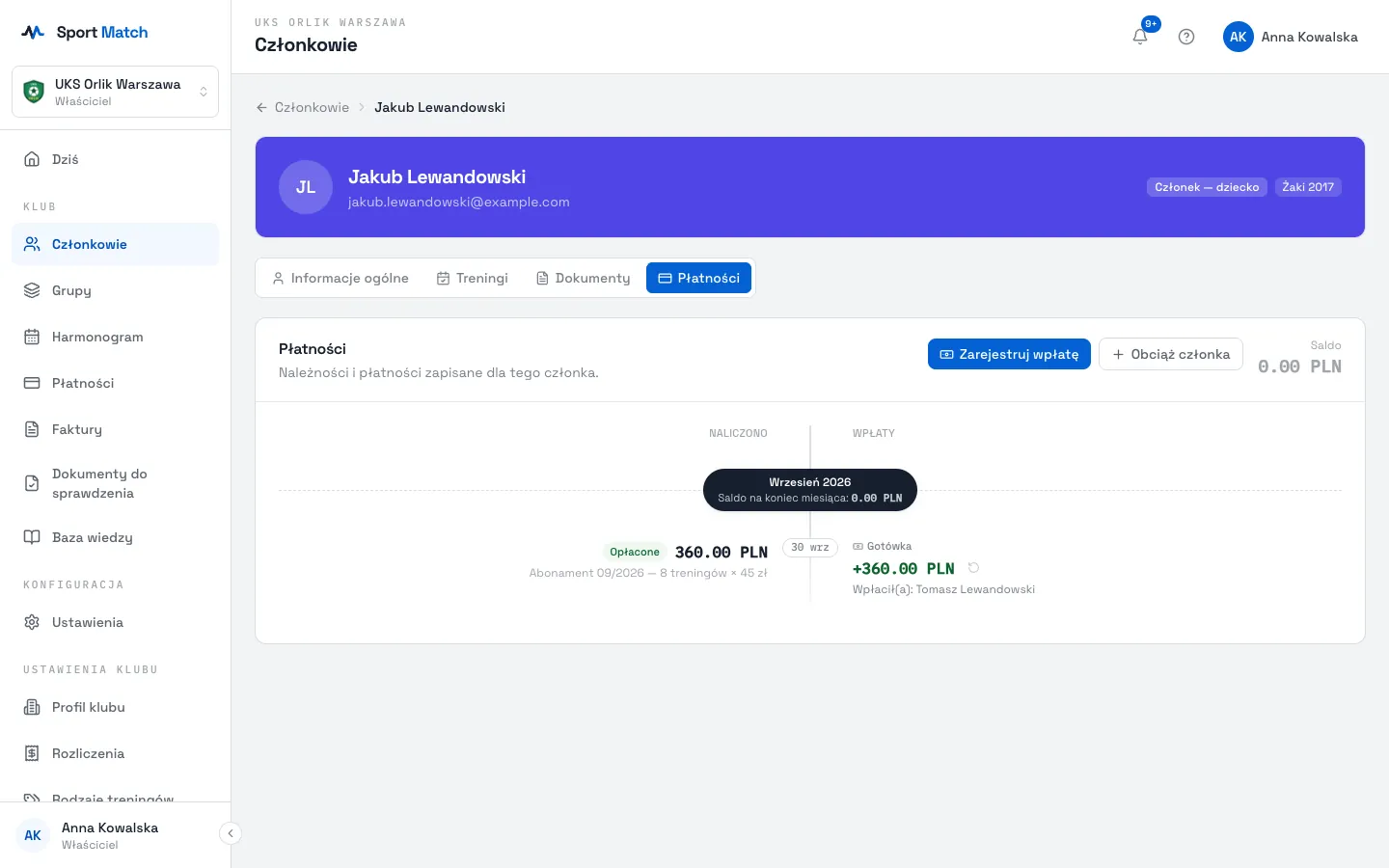Click the Żaki 2017 group badge
The width and height of the screenshot is (1389, 868).
pos(1308,187)
